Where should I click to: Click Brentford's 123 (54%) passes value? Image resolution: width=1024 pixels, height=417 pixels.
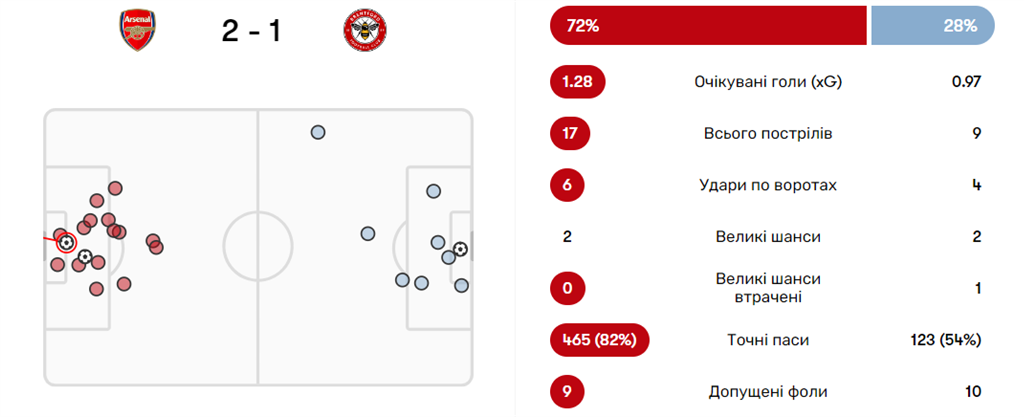(x=945, y=340)
